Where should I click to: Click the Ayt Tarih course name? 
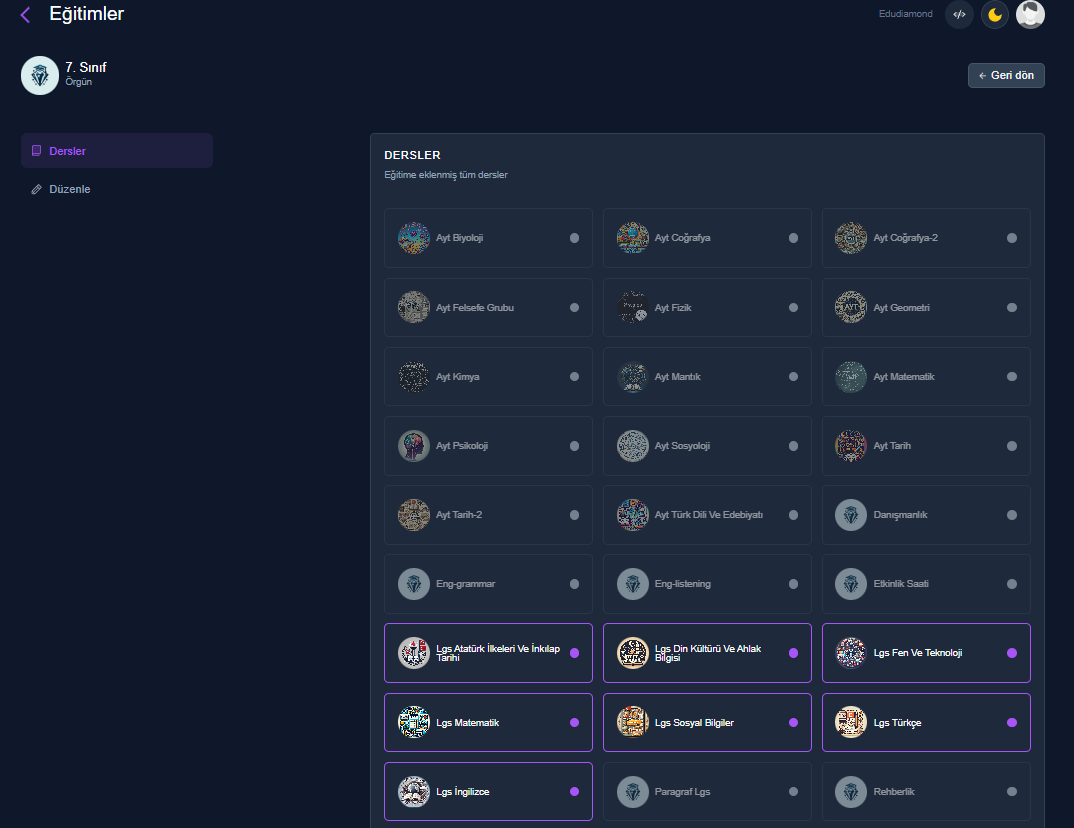coord(892,446)
